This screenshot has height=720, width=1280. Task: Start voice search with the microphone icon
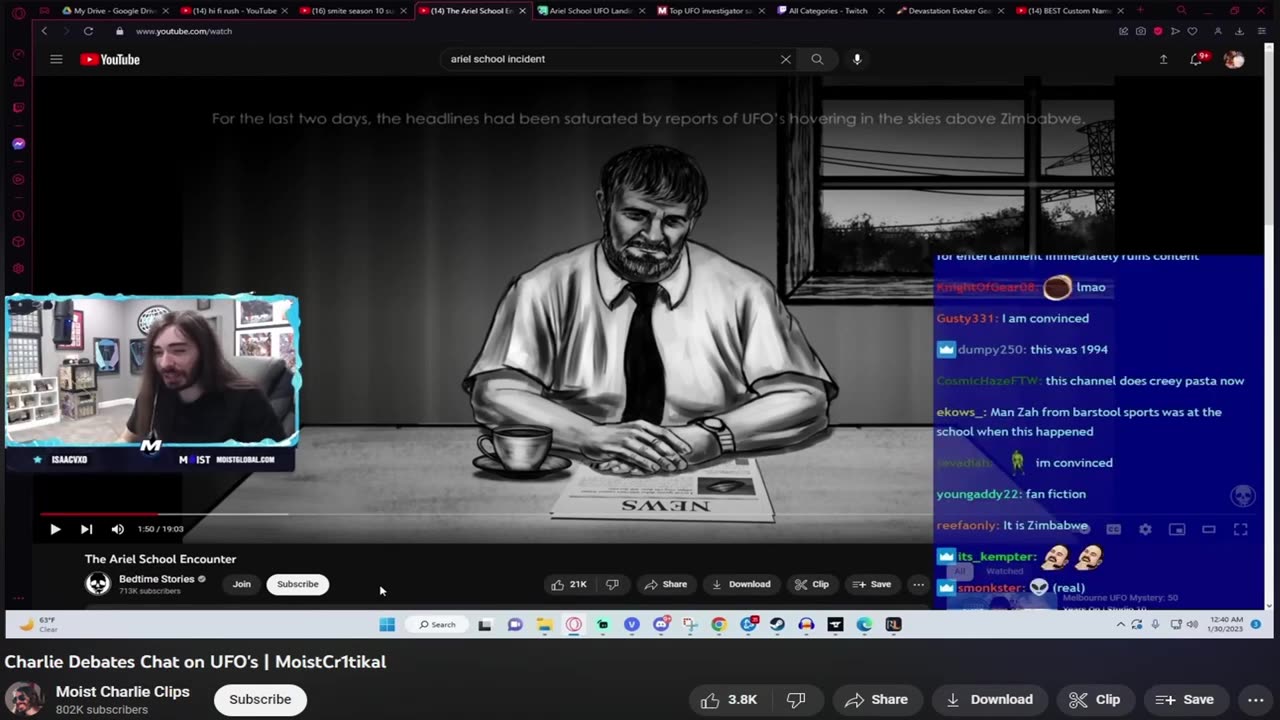[x=857, y=59]
